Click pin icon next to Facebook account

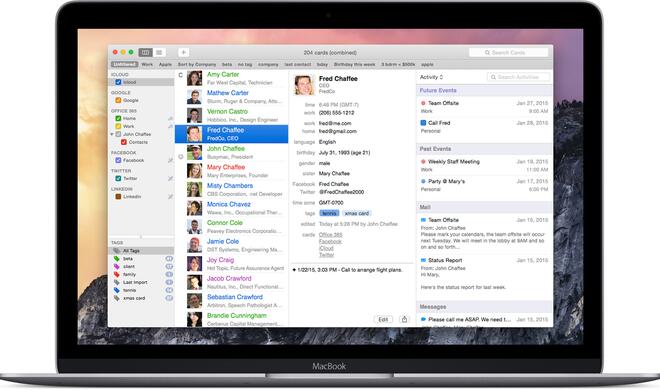[x=170, y=160]
